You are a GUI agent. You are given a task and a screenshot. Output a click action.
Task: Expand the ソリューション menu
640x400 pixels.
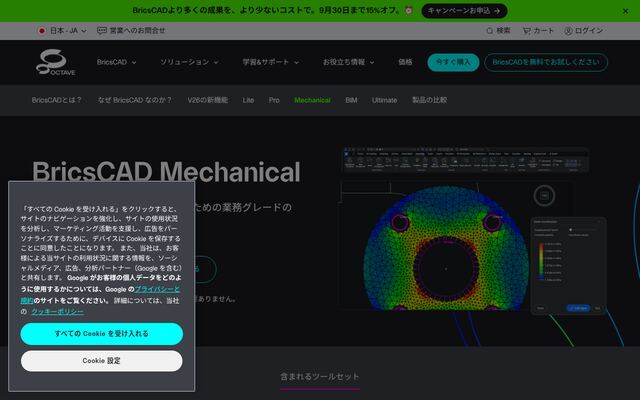[189, 62]
